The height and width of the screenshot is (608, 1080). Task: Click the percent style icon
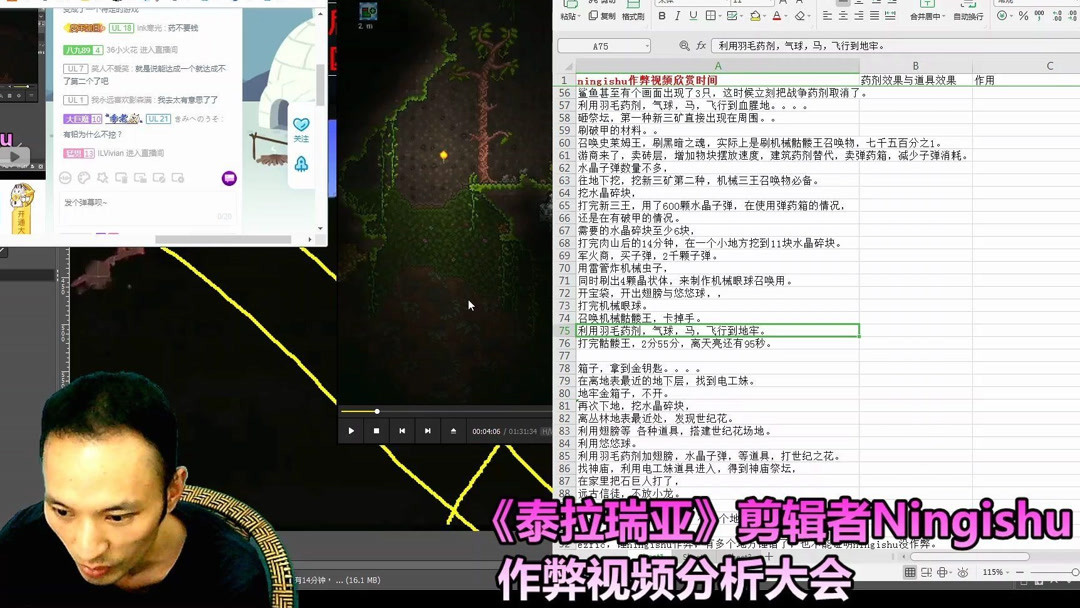(x=1023, y=17)
